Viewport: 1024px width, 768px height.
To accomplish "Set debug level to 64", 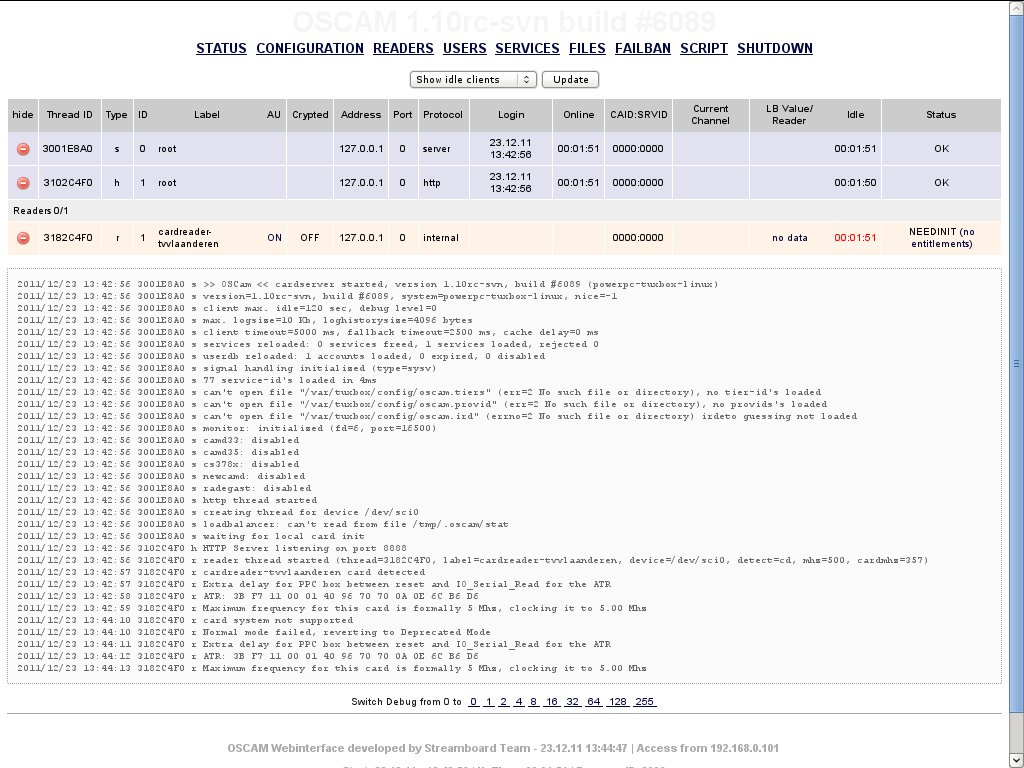I will click(594, 702).
